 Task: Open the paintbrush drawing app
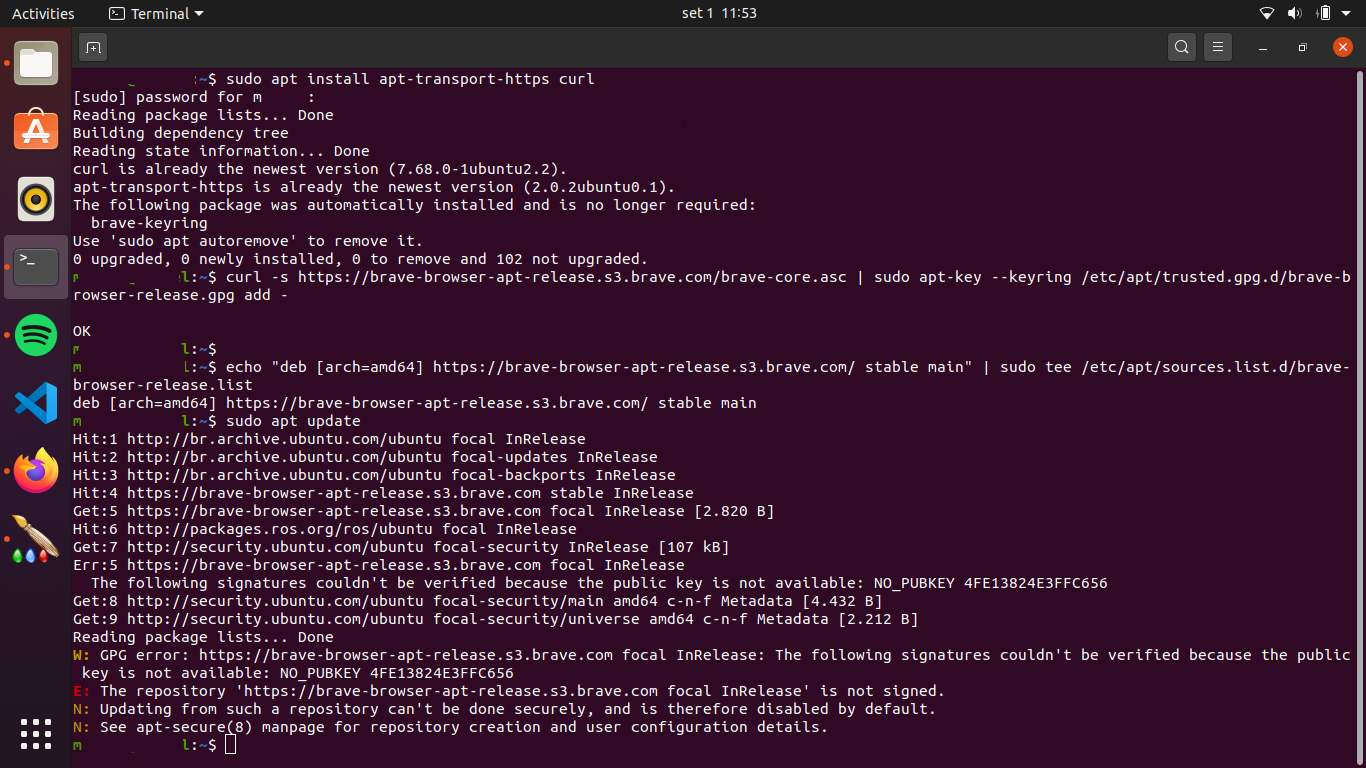tap(36, 538)
